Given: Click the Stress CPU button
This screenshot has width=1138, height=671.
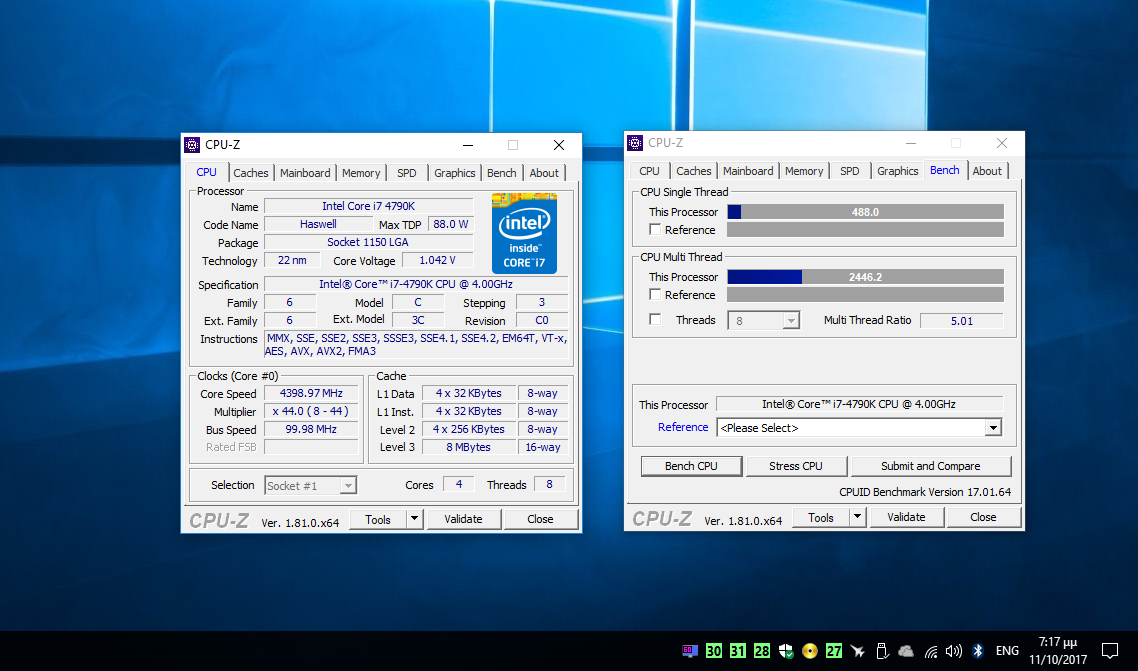Looking at the screenshot, I should [x=796, y=466].
